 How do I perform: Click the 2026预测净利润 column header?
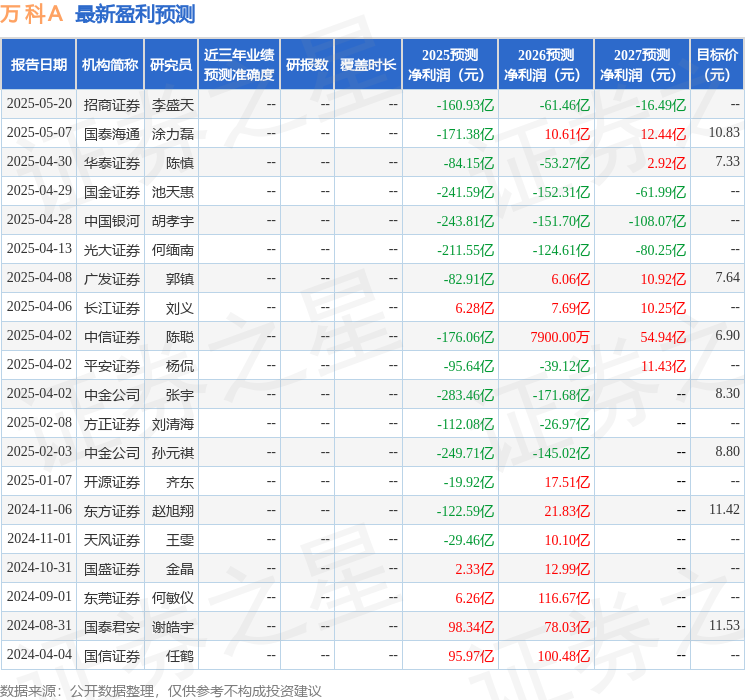(x=545, y=65)
